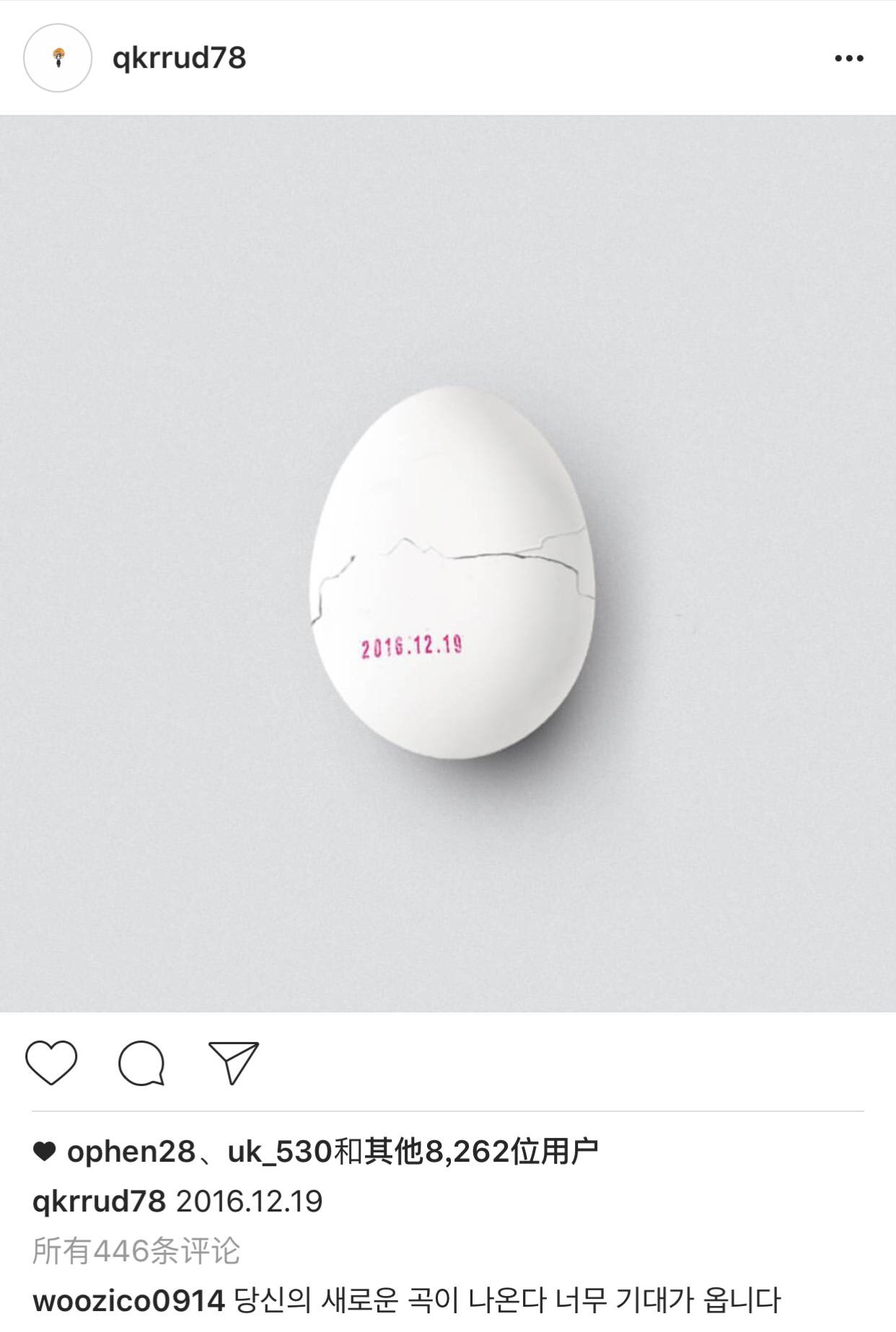Open comments via the speech bubble icon
The height and width of the screenshot is (1332, 896).
[x=142, y=1063]
